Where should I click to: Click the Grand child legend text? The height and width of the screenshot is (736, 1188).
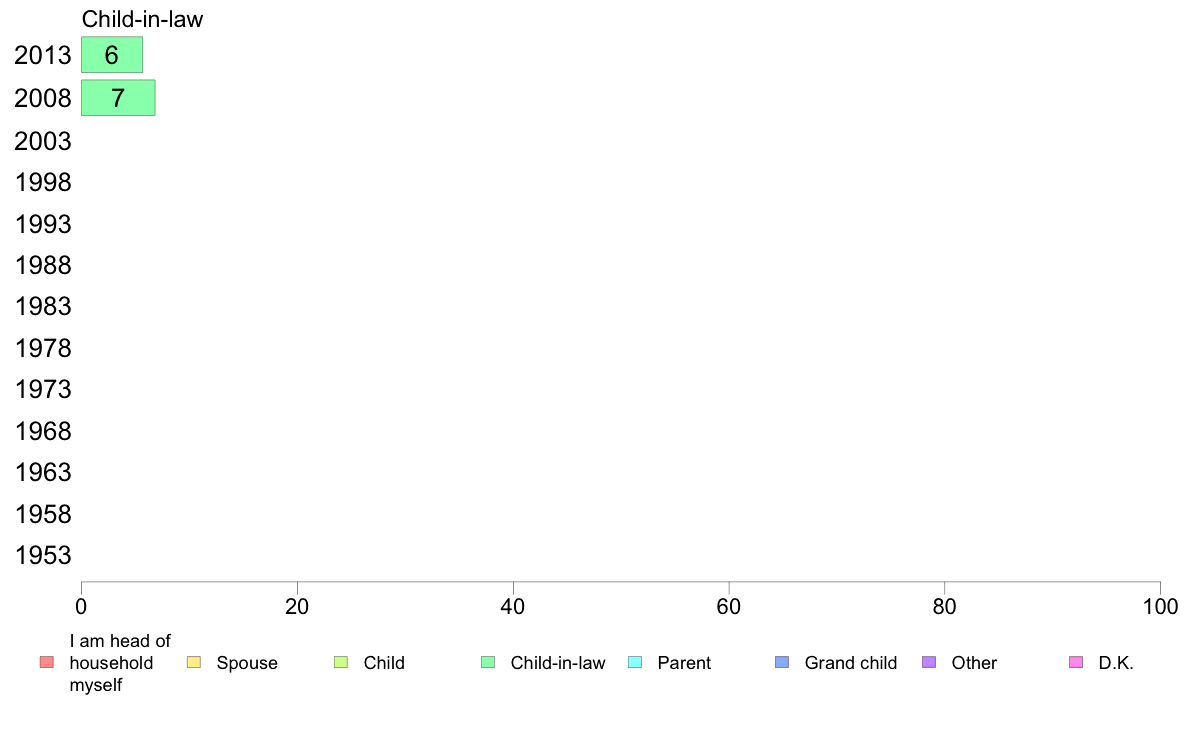coord(851,663)
